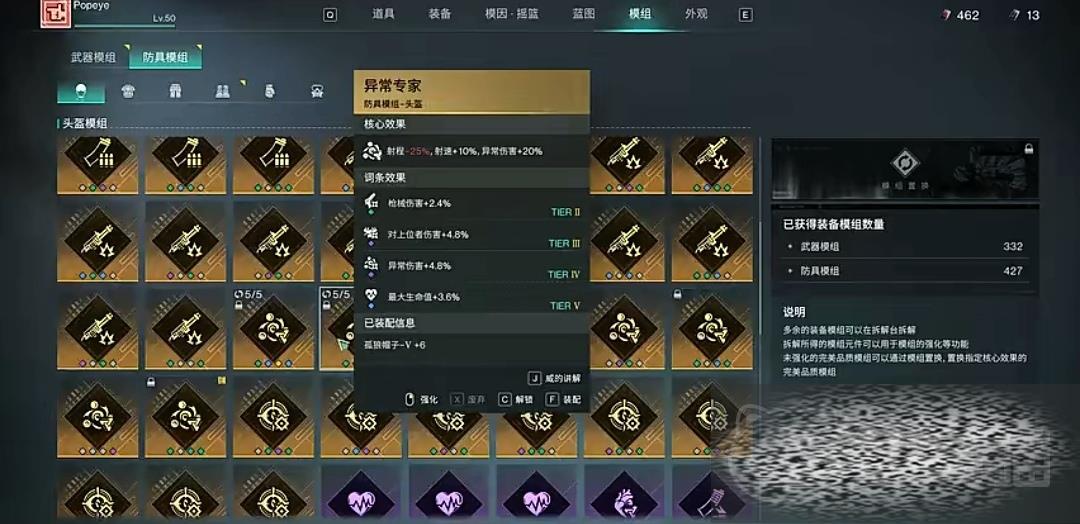
Task: Toggle the lock icon on swap panel
Action: (1028, 148)
